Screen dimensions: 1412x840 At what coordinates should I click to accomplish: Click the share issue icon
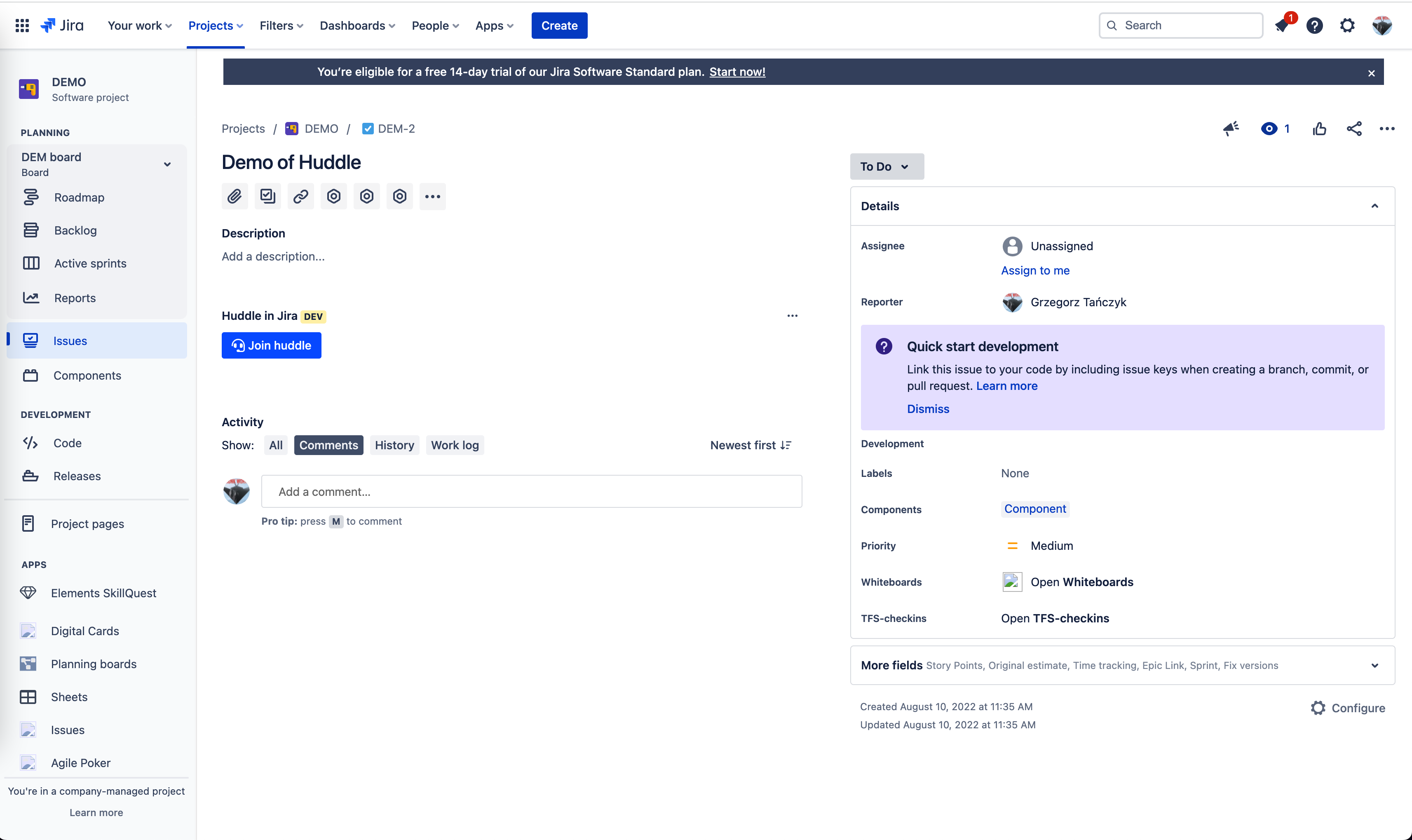(1354, 129)
